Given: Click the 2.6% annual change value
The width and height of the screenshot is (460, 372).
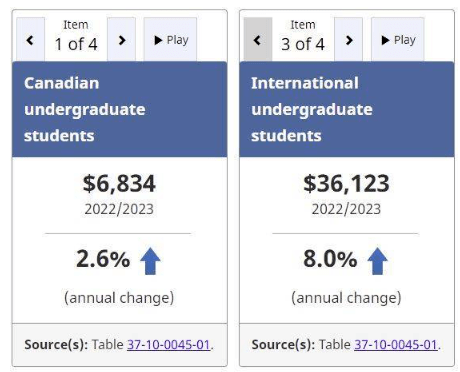Looking at the screenshot, I should (103, 259).
